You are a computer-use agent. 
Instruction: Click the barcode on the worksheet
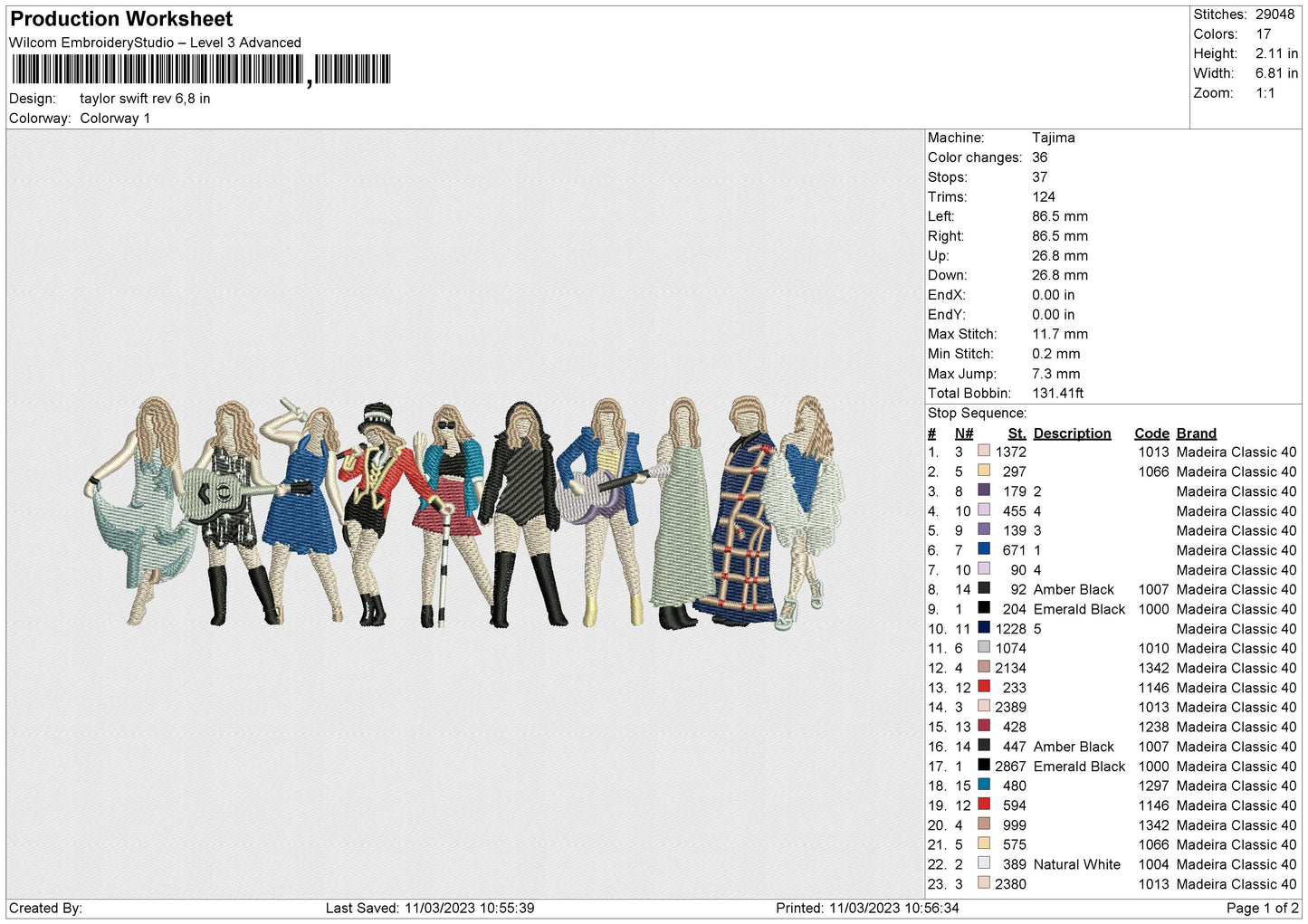pos(201,70)
